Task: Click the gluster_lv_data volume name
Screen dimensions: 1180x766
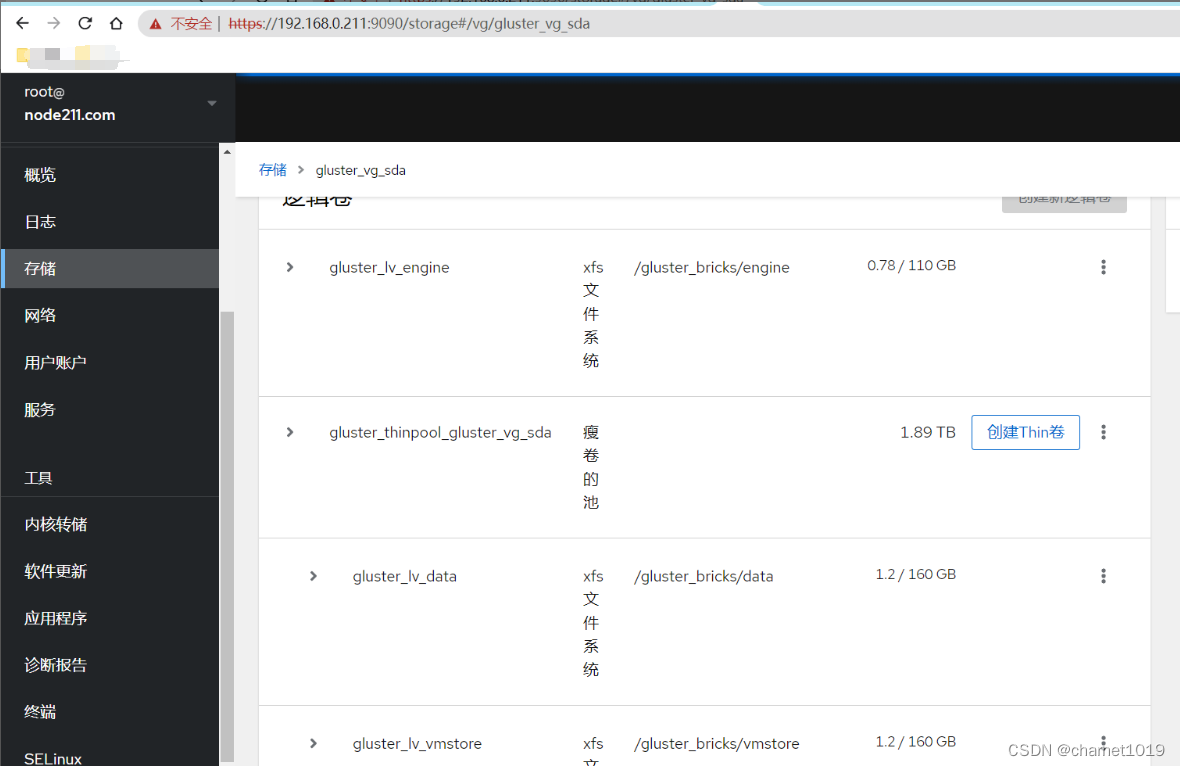Action: [x=404, y=576]
